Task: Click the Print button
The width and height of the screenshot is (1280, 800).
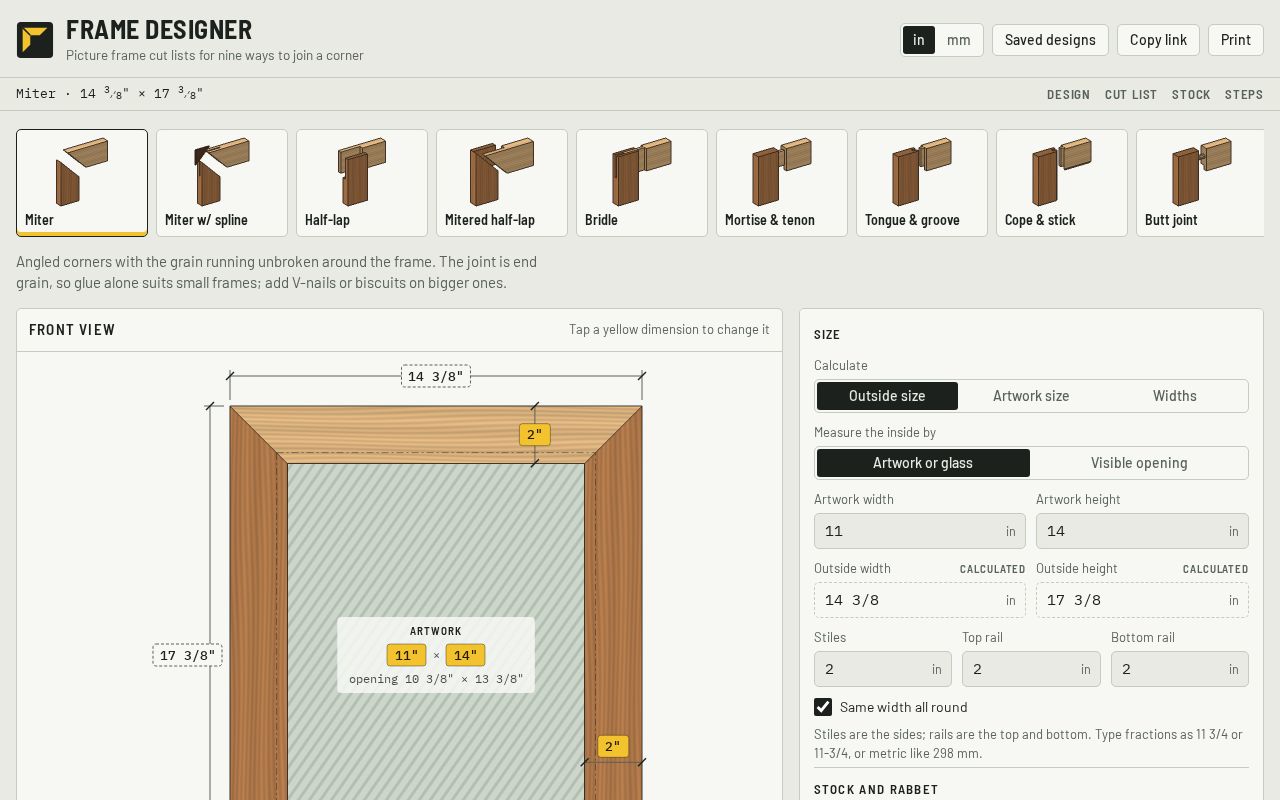Action: click(x=1236, y=40)
